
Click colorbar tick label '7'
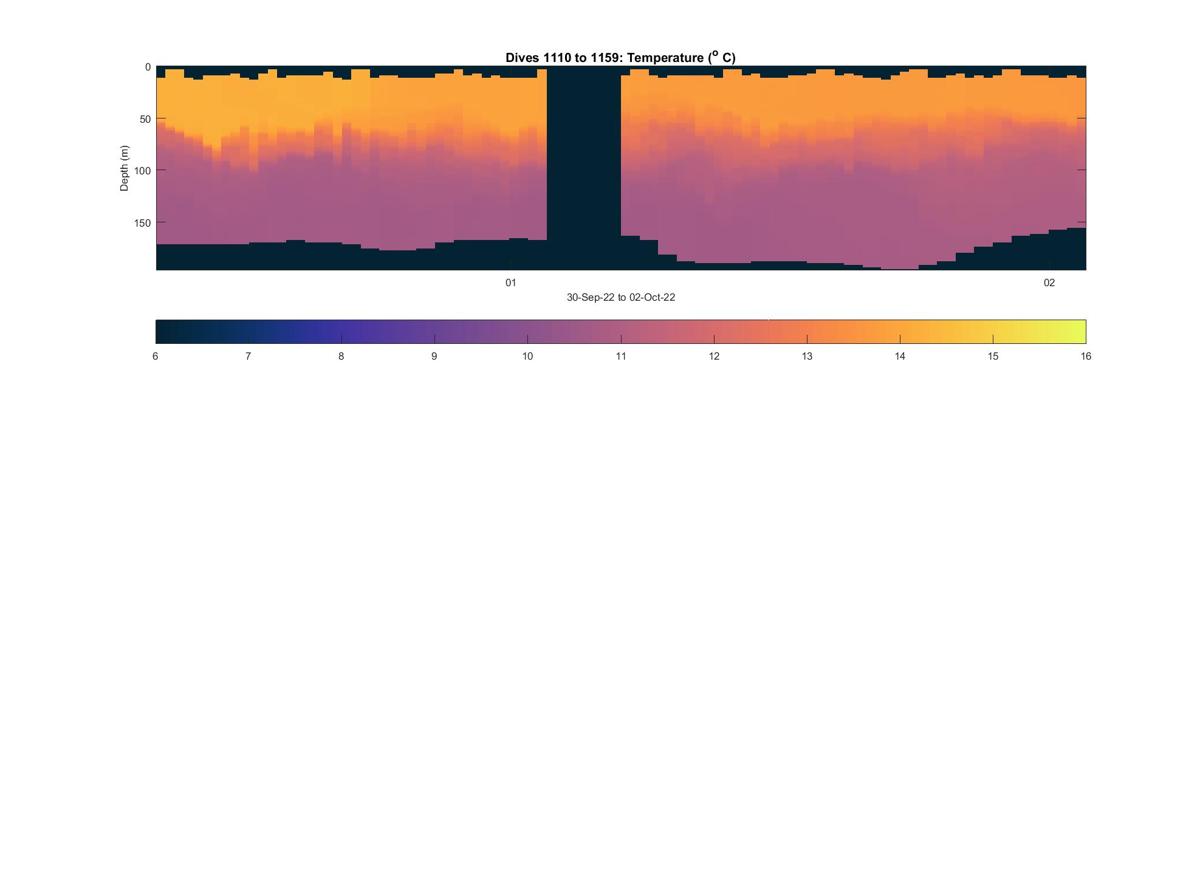(248, 356)
